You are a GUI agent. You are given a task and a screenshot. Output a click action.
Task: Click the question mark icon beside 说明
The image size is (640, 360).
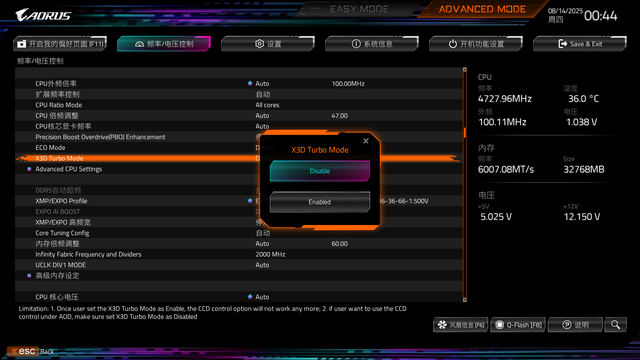click(x=567, y=325)
